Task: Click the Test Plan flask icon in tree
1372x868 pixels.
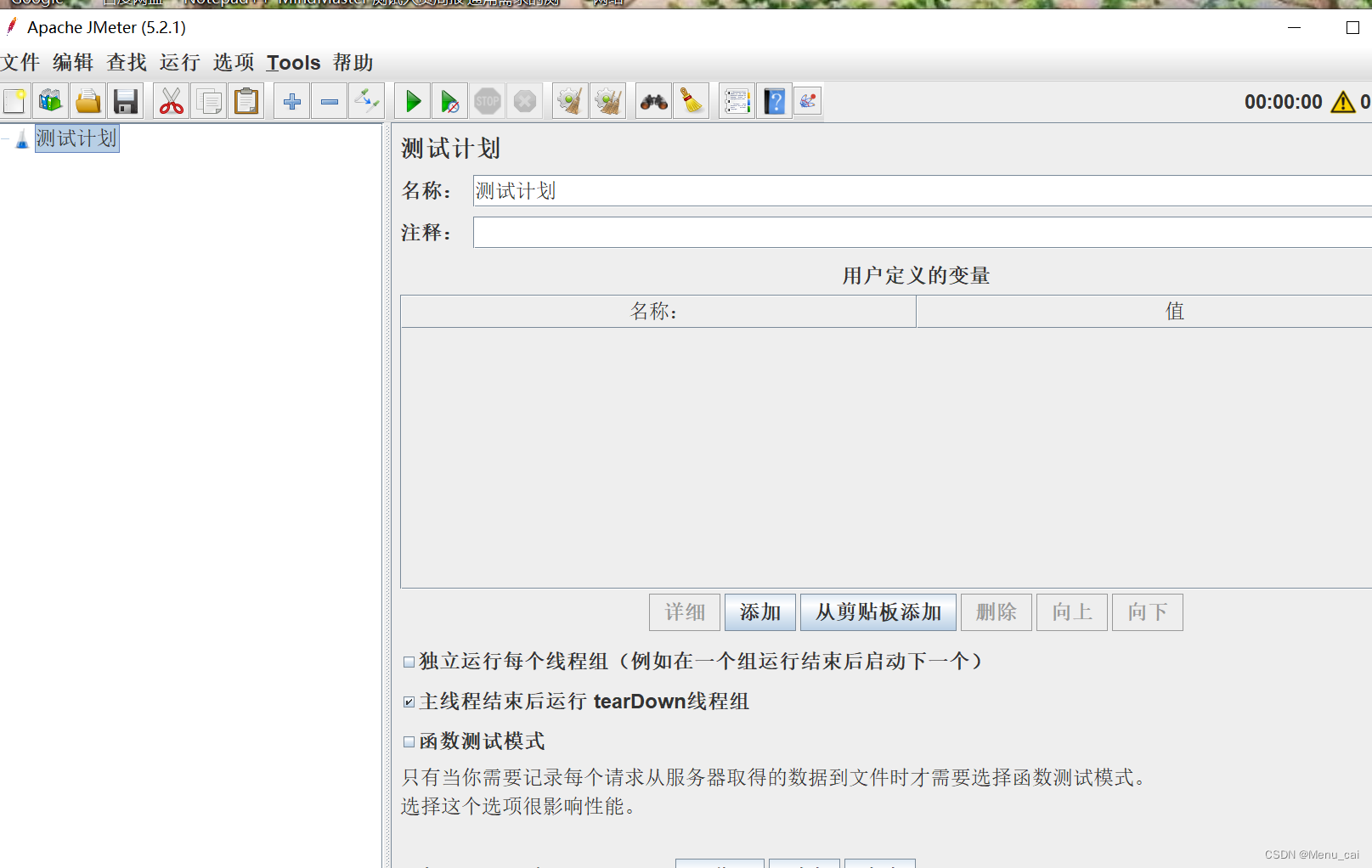Action: [22, 139]
